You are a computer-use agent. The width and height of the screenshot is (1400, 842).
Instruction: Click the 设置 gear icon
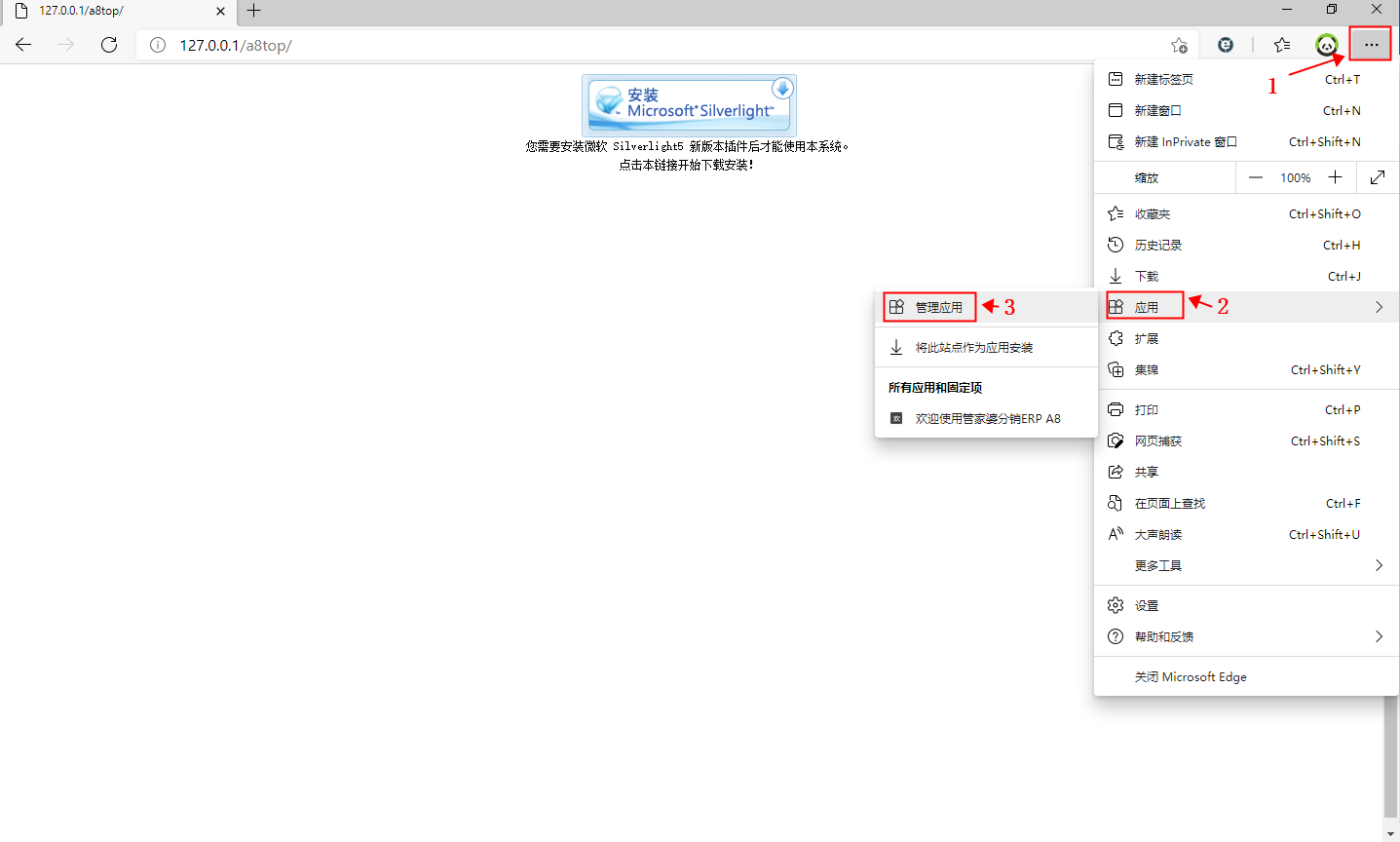pos(1116,605)
